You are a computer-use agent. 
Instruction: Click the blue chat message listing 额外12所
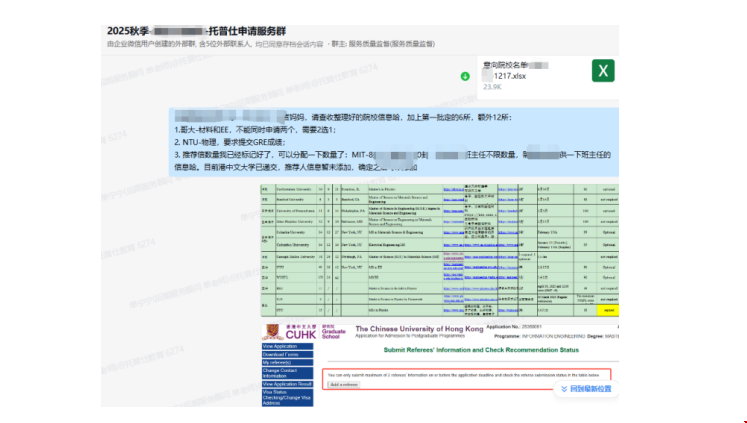pyautogui.click(x=394, y=142)
